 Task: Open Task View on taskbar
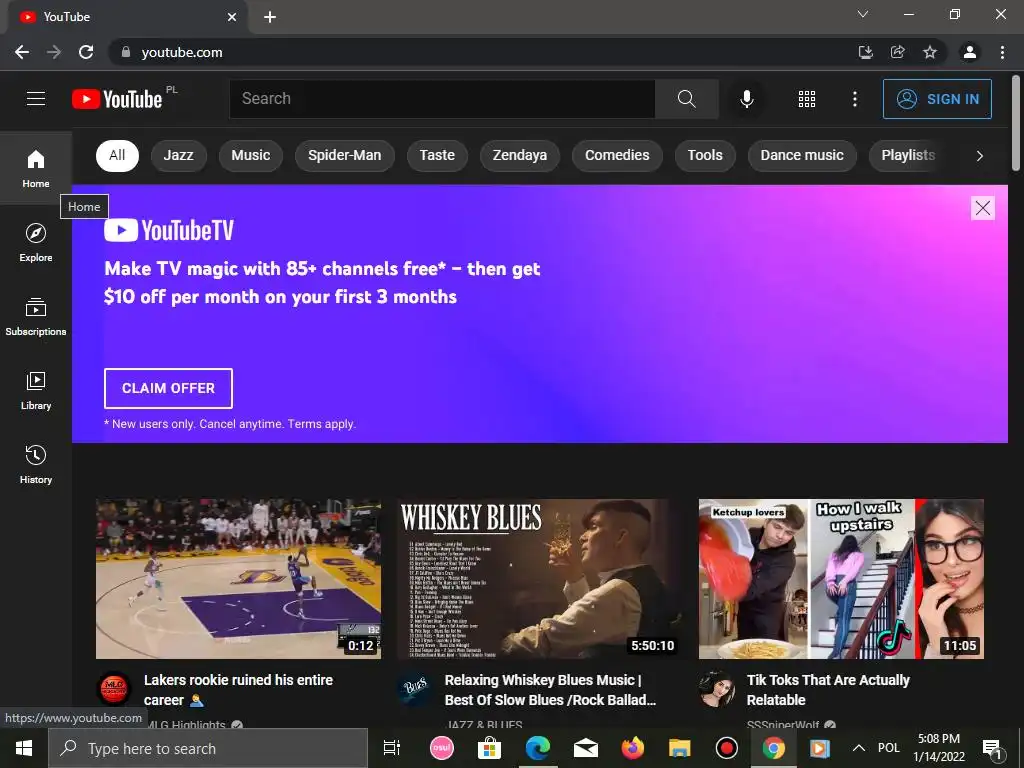click(392, 748)
